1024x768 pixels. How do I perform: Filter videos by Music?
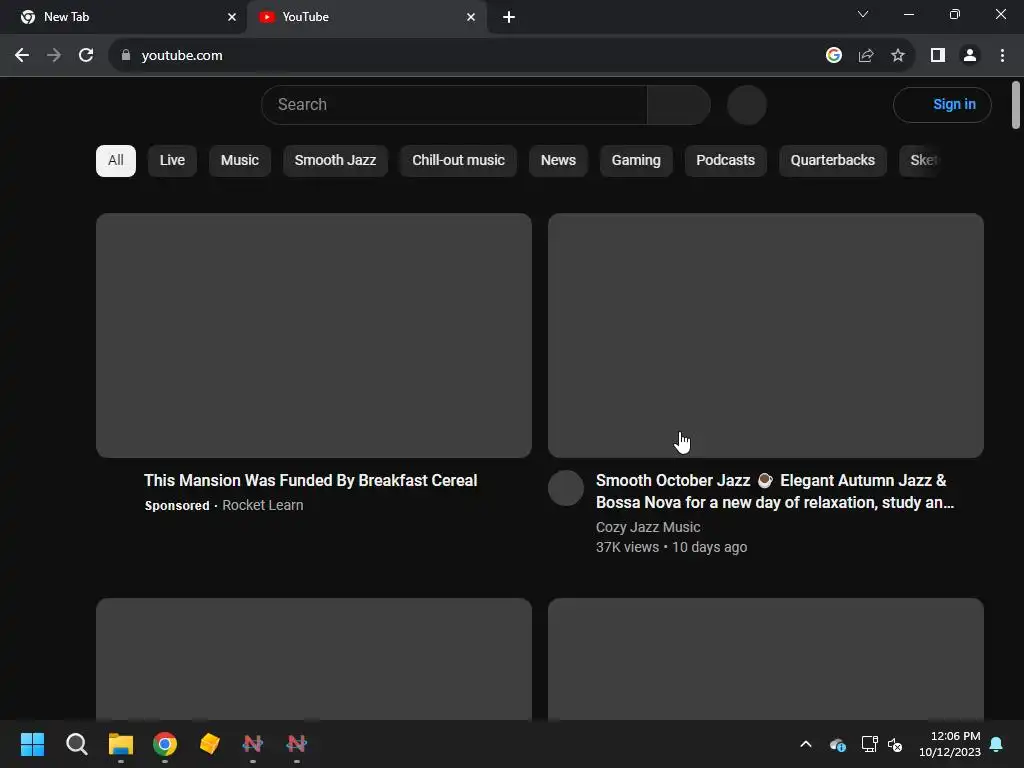(240, 161)
